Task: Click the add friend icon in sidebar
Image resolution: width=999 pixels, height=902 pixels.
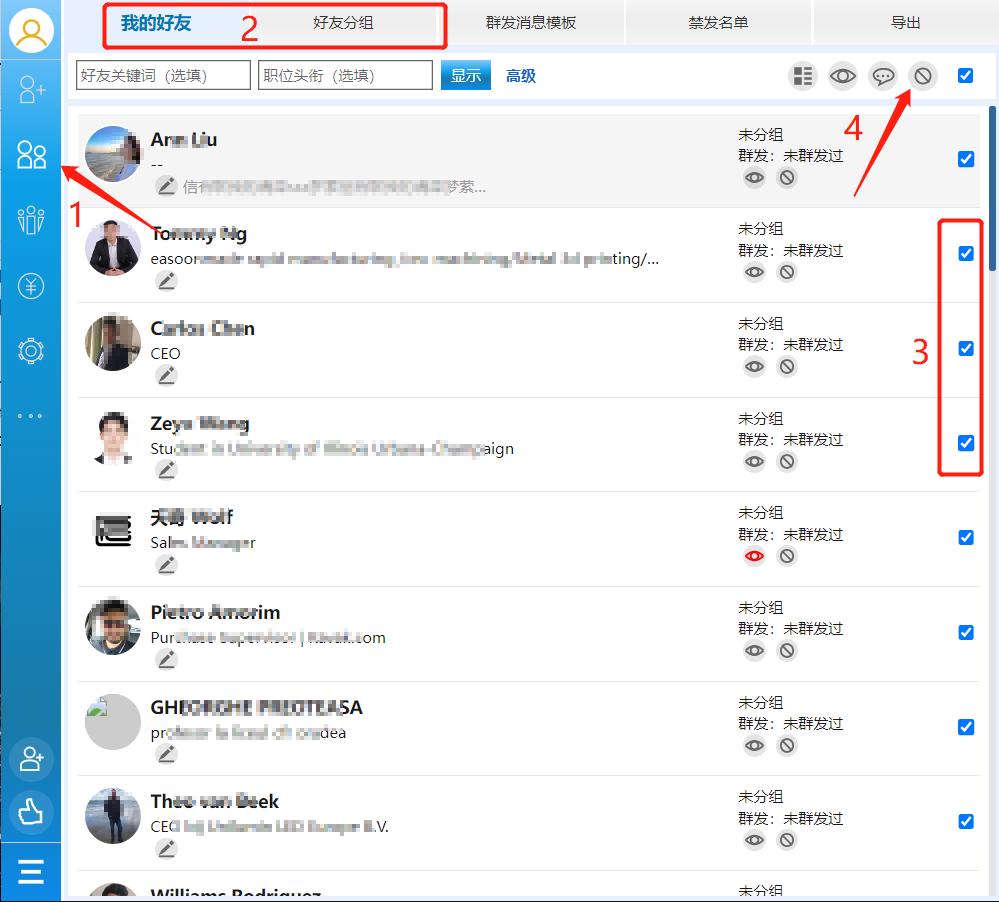Action: tap(31, 92)
